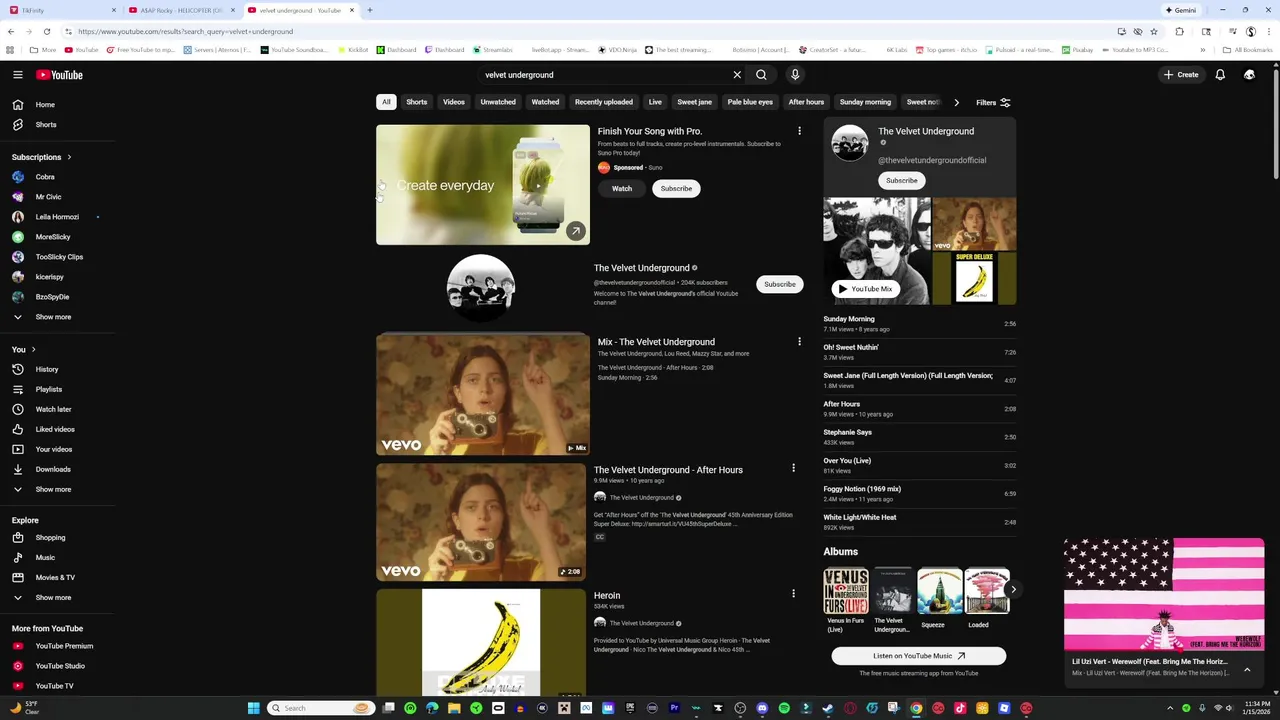Click Listen on YouTube Music

tap(919, 656)
